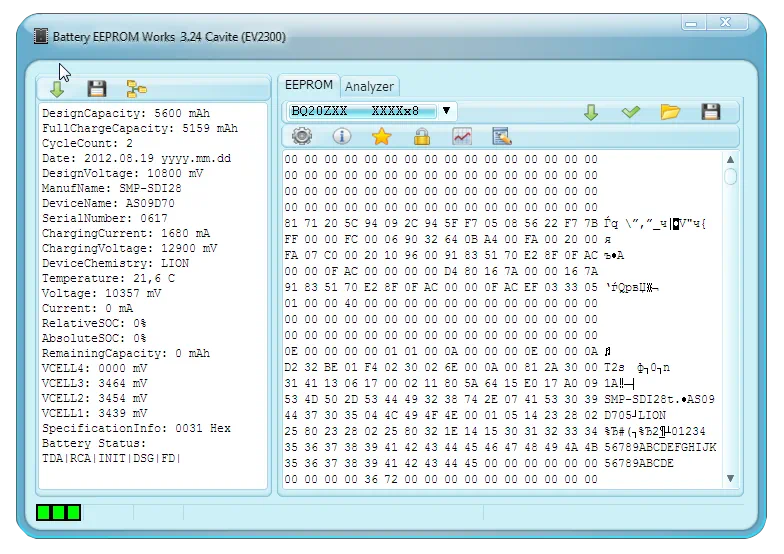Open file with the yellow folder icon

click(x=670, y=112)
